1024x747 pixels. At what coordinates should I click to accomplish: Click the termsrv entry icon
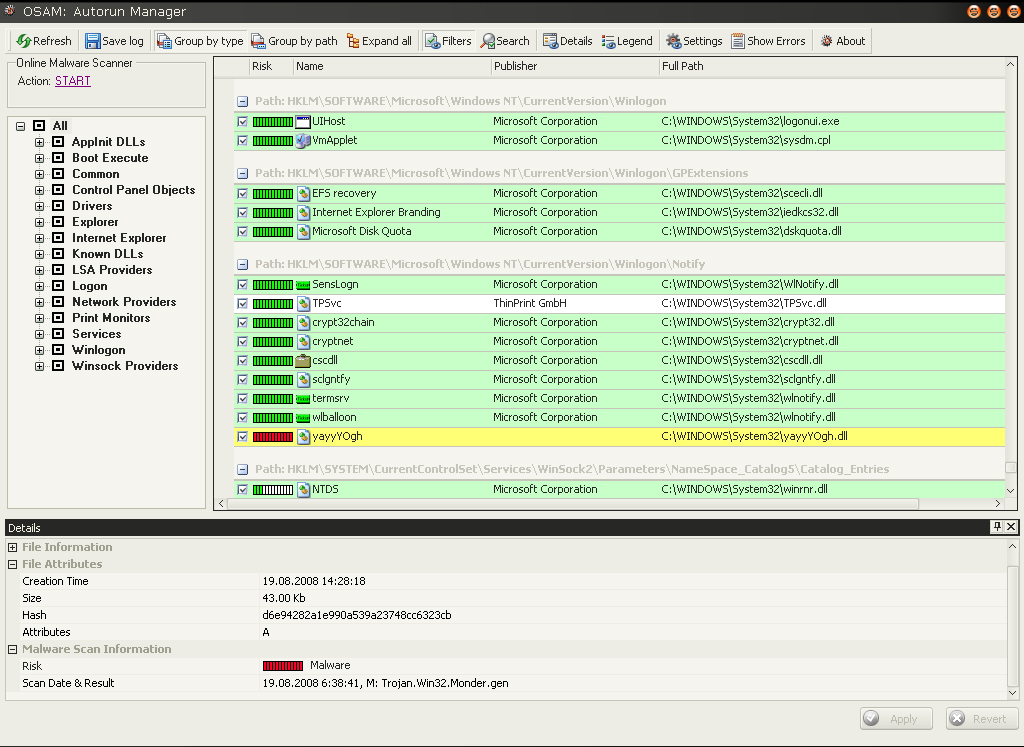tap(303, 399)
